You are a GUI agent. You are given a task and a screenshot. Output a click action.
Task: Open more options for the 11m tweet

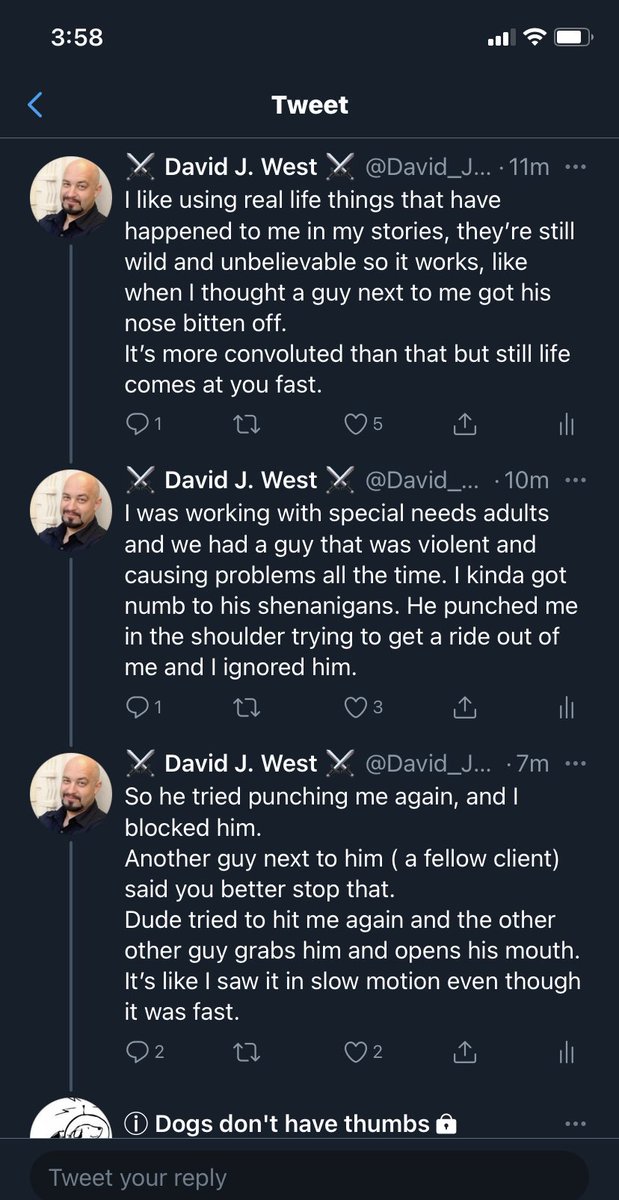click(575, 167)
